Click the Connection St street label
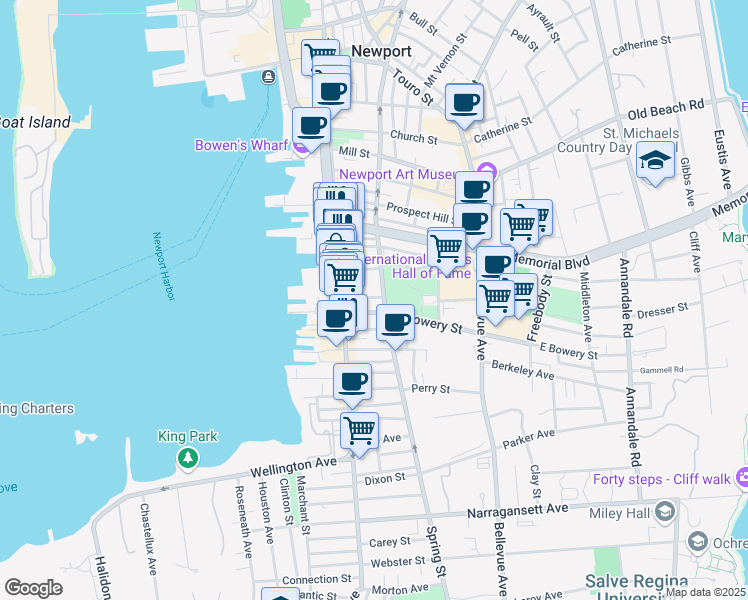Screen dimensions: 748x600 (x=317, y=579)
